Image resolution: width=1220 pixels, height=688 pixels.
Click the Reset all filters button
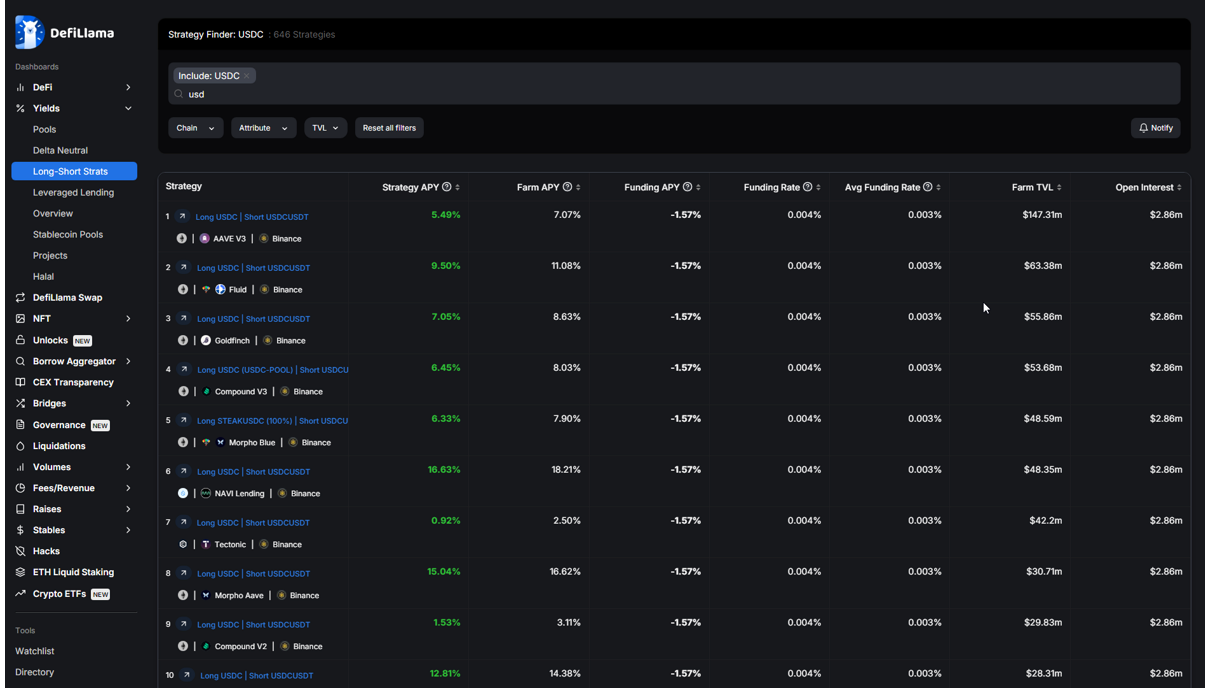click(x=389, y=128)
